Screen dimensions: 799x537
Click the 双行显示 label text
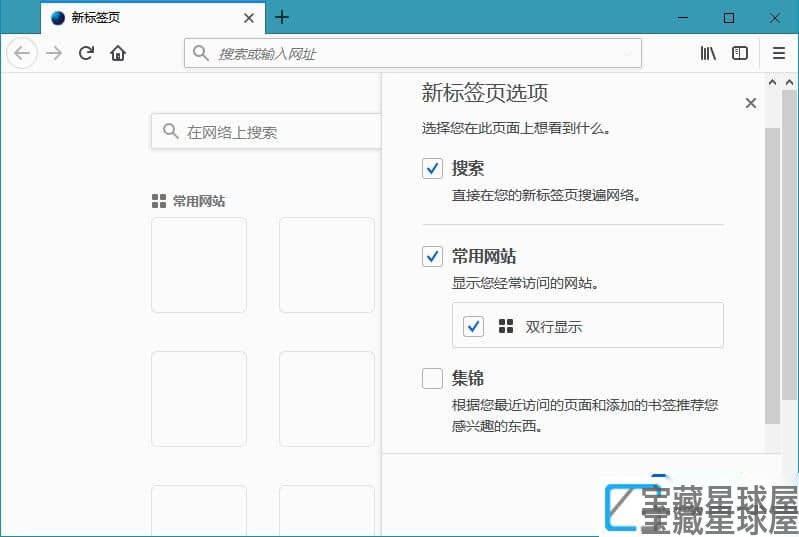[553, 327]
